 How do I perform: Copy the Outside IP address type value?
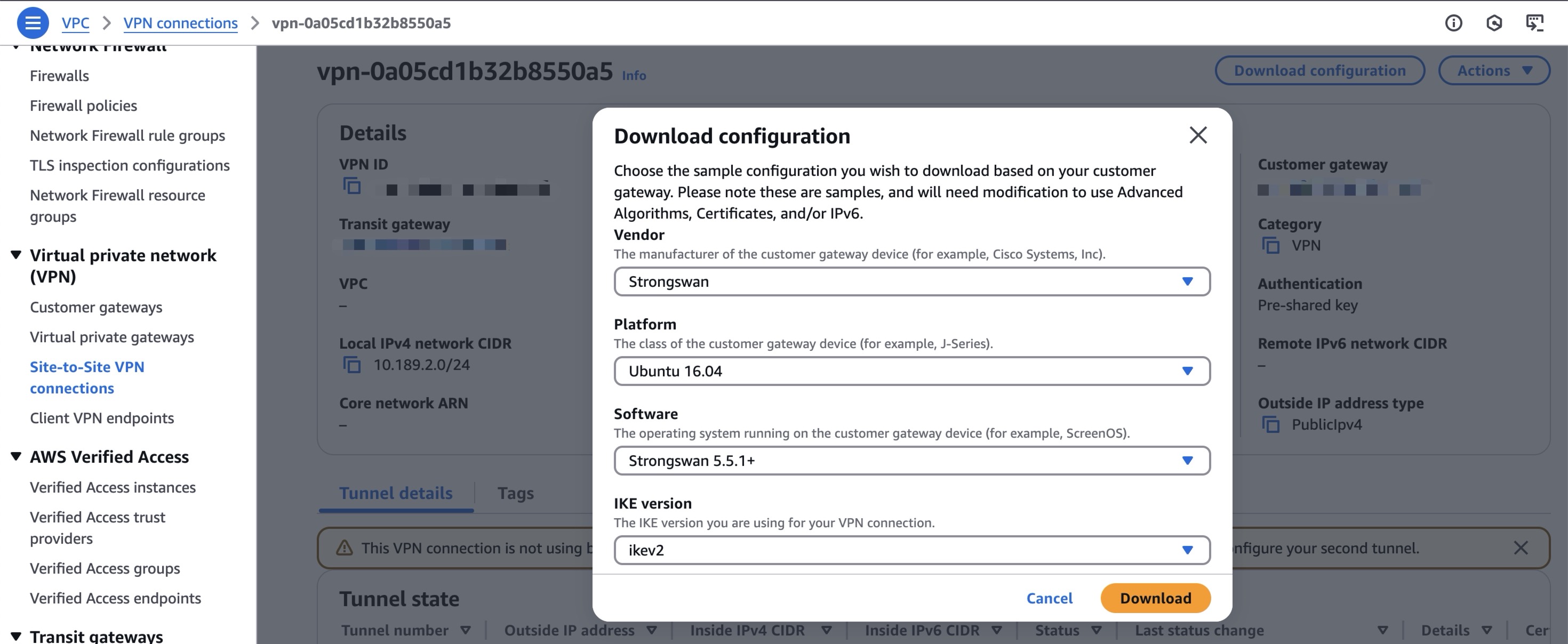[x=1270, y=424]
